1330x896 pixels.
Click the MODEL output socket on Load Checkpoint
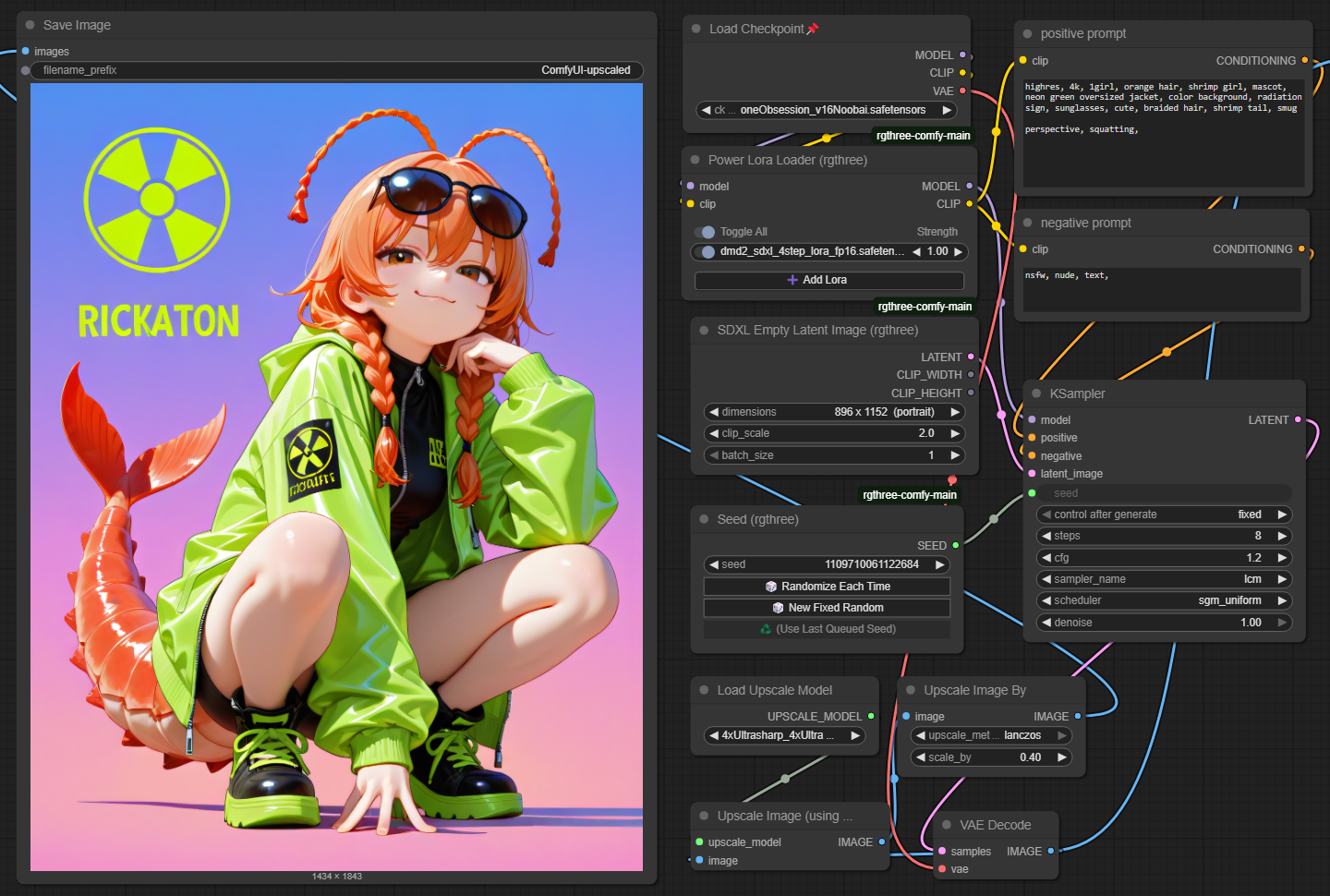962,55
